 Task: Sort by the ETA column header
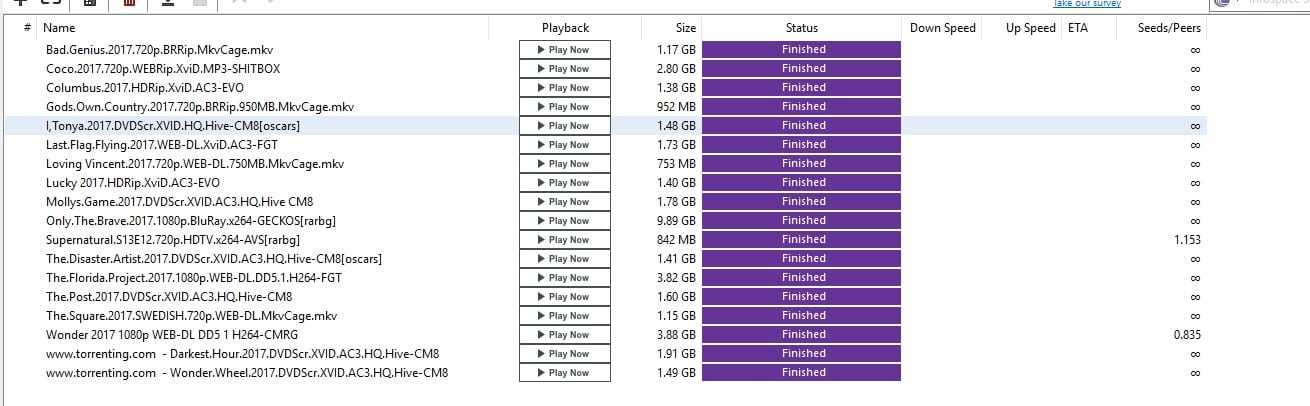[x=1077, y=28]
